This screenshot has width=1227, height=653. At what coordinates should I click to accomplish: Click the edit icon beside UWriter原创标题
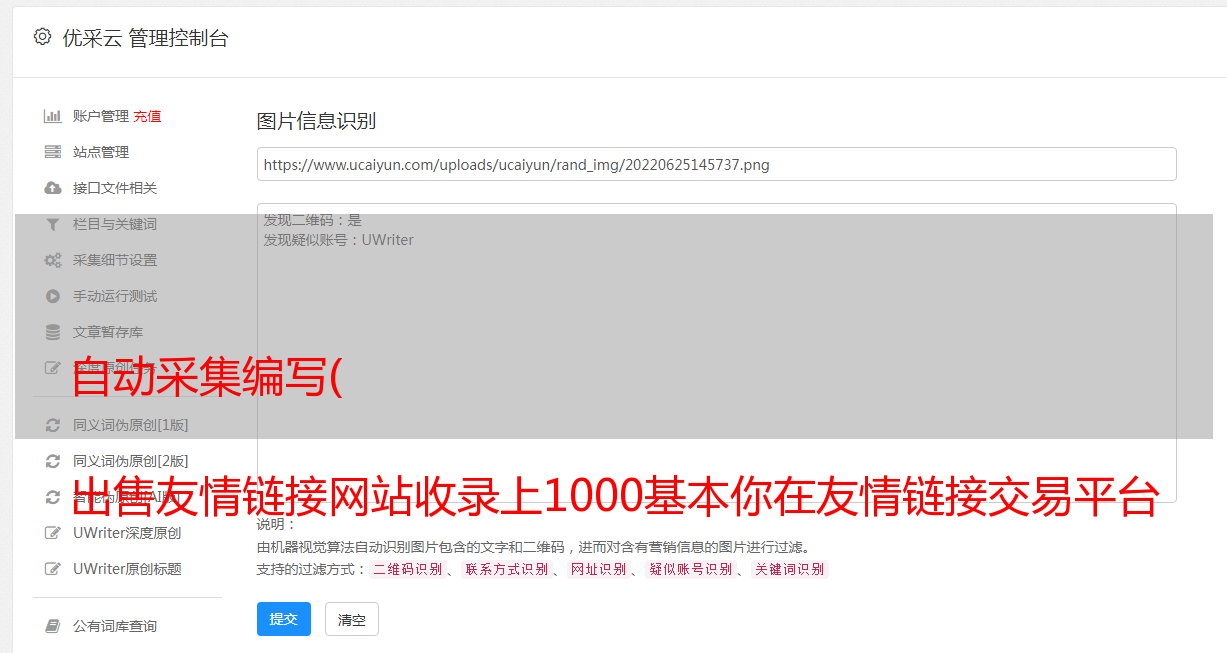(53, 569)
